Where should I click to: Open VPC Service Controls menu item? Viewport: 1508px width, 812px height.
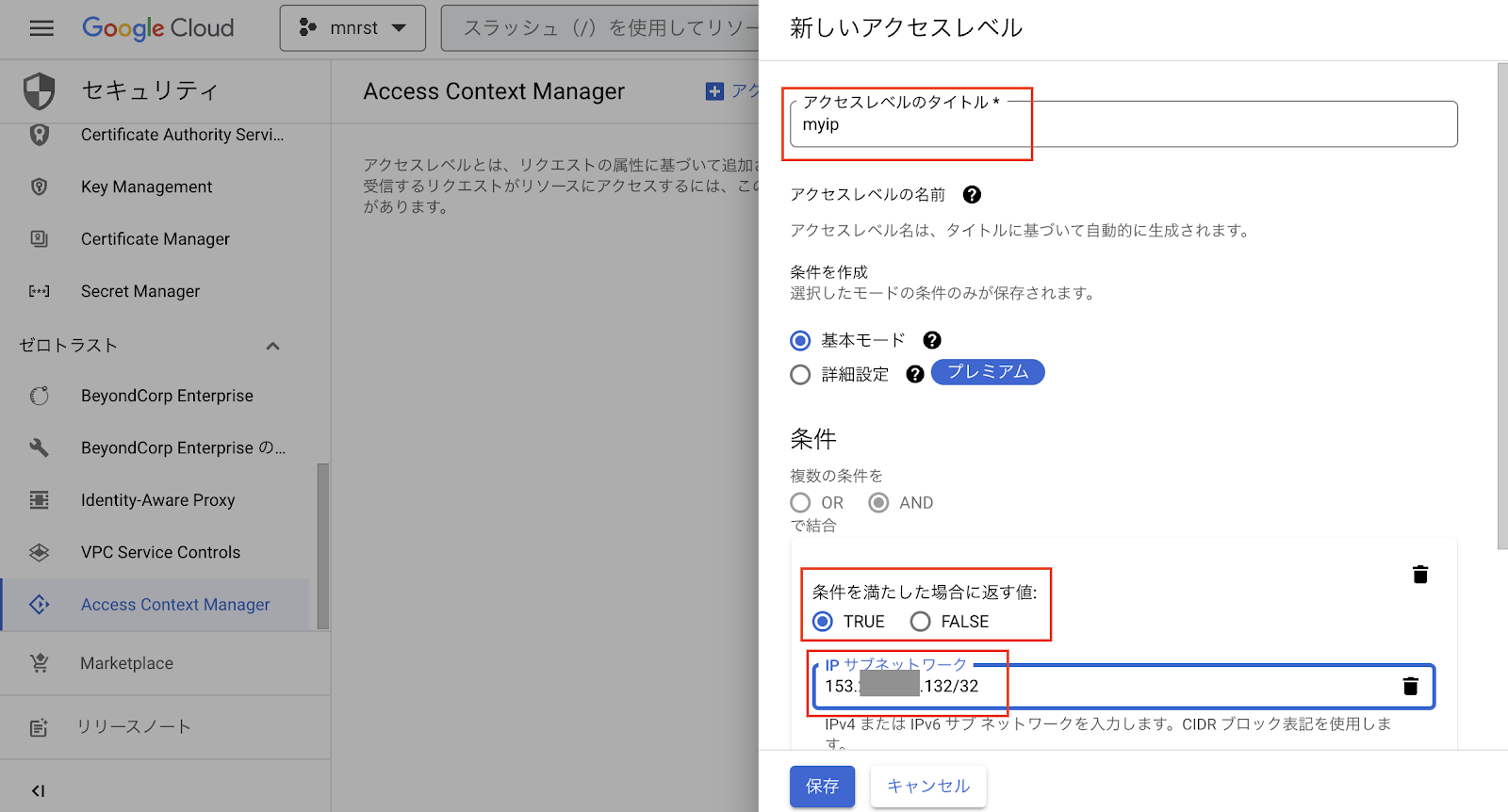(160, 552)
